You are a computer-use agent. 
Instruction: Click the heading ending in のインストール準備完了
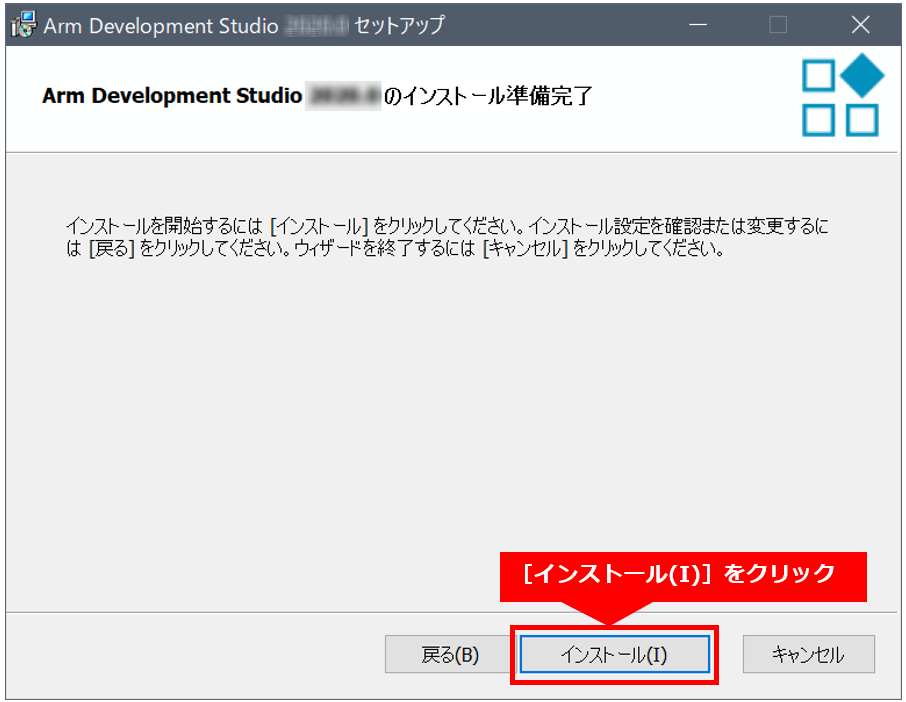317,95
